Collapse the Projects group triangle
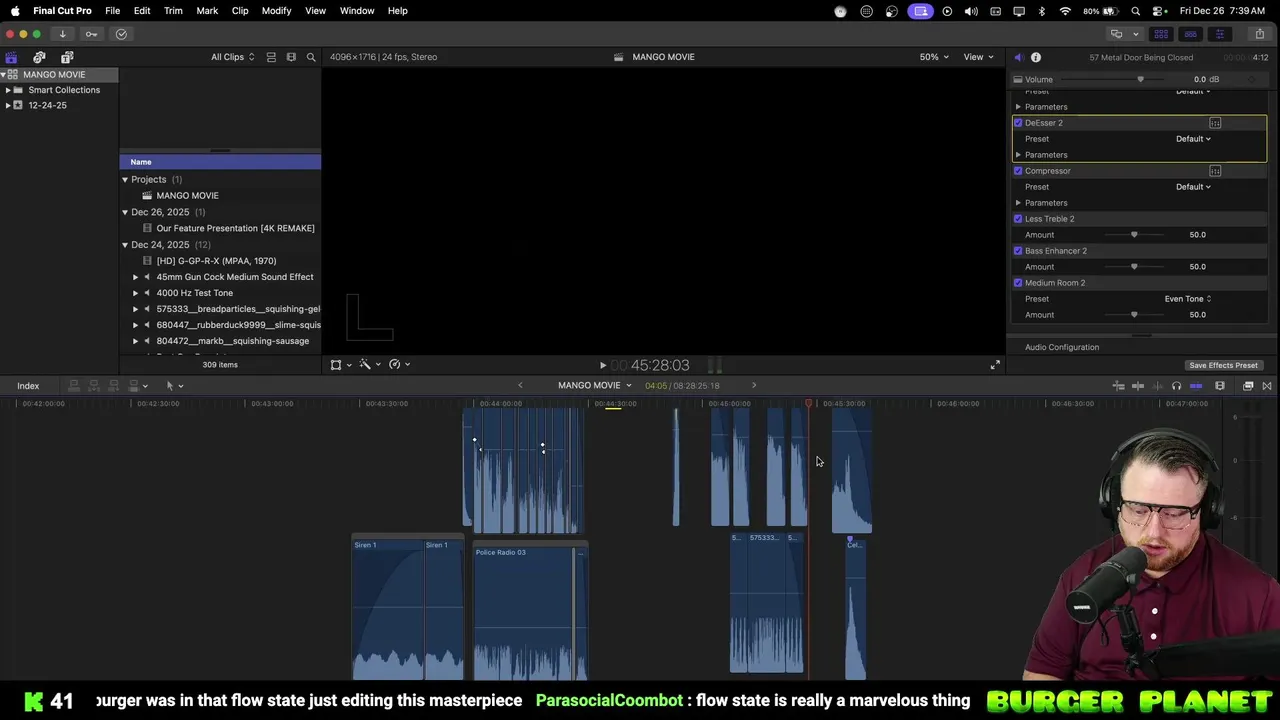The height and width of the screenshot is (720, 1280). (125, 180)
